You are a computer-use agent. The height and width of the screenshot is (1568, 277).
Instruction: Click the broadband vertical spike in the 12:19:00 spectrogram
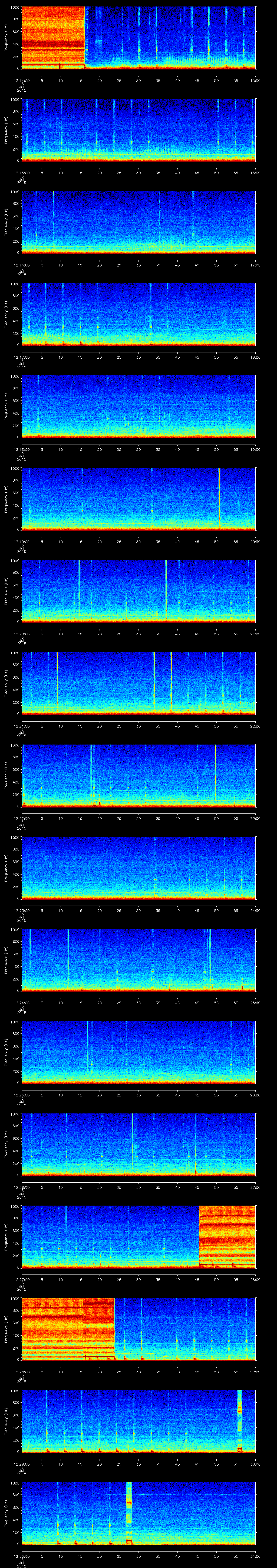(219, 499)
